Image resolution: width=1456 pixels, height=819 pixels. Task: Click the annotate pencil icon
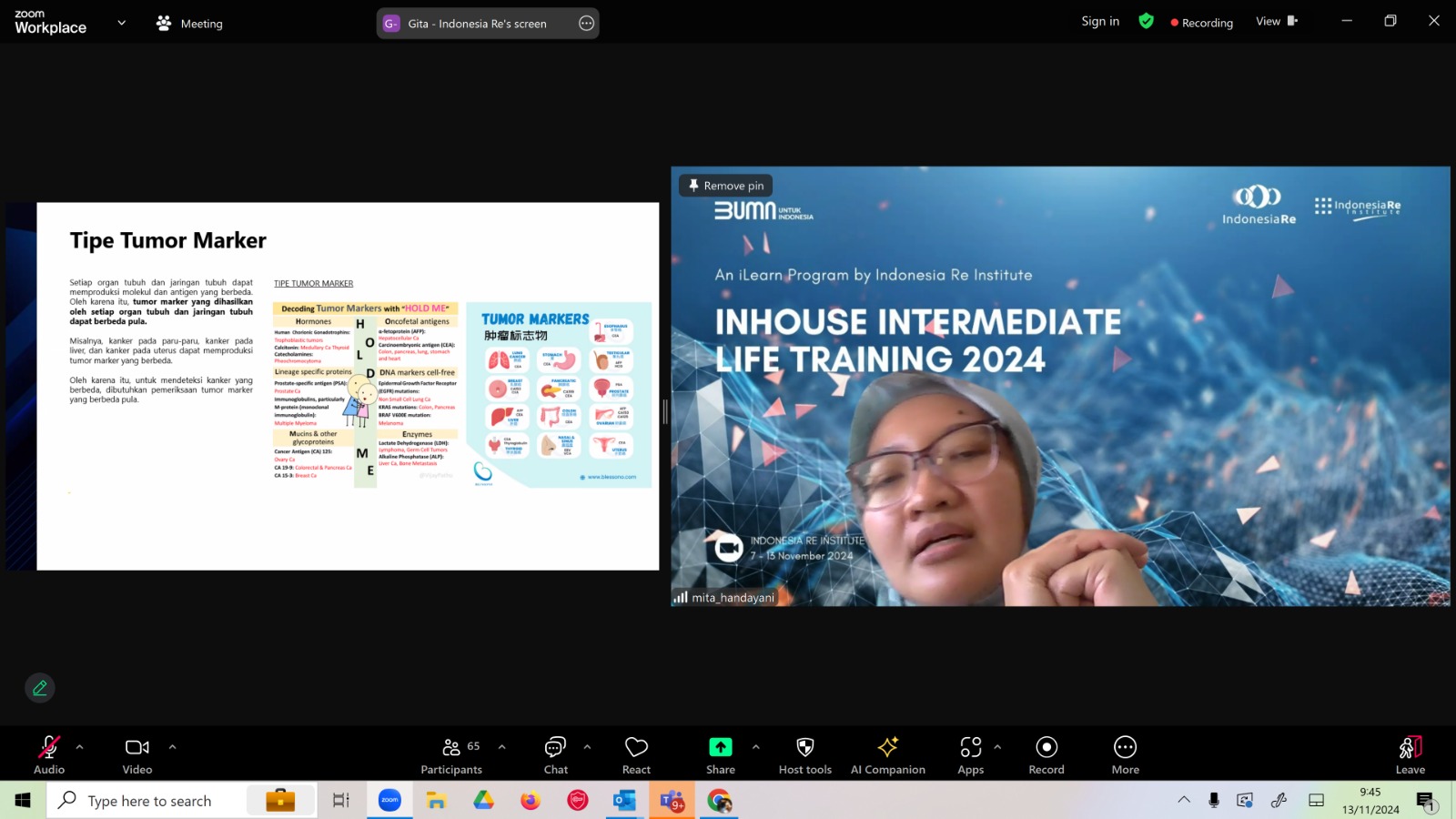point(40,688)
